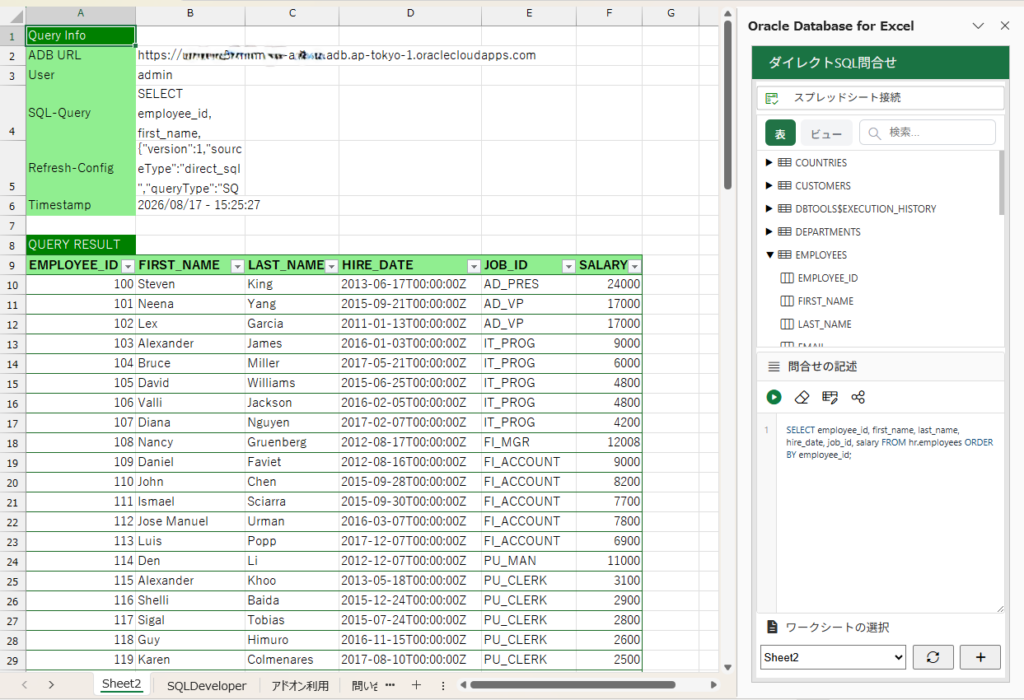Click the search magnifier icon
The height and width of the screenshot is (700, 1024).
coord(874,133)
